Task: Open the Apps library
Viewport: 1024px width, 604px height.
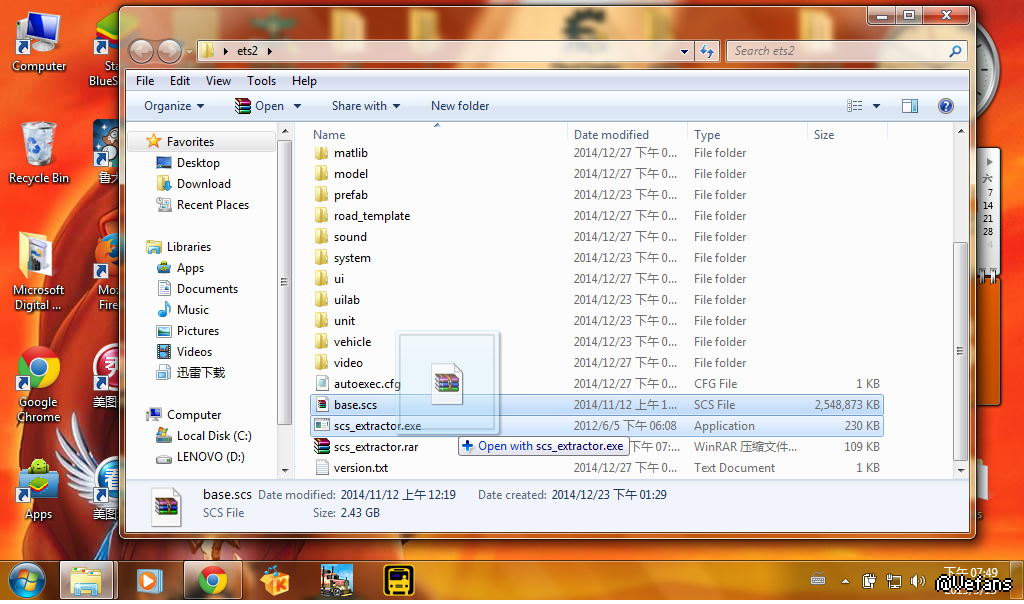Action: click(x=190, y=268)
